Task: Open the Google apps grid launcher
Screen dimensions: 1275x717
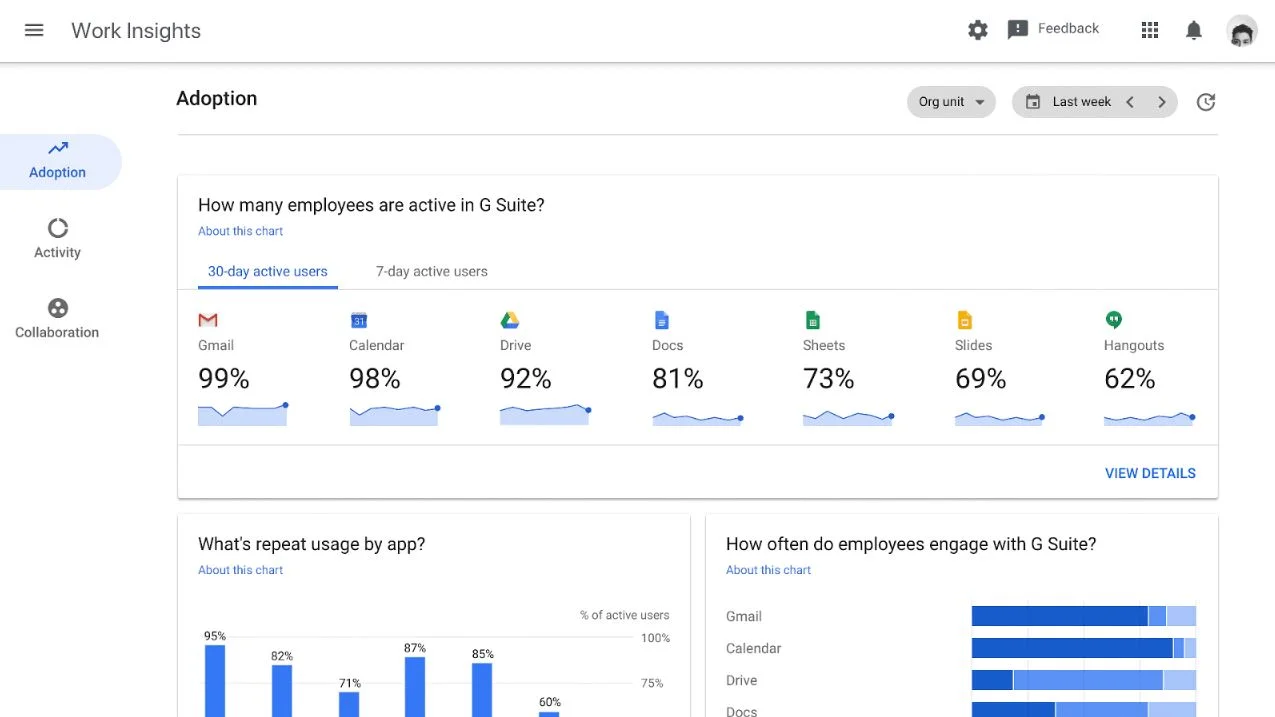Action: (1150, 30)
